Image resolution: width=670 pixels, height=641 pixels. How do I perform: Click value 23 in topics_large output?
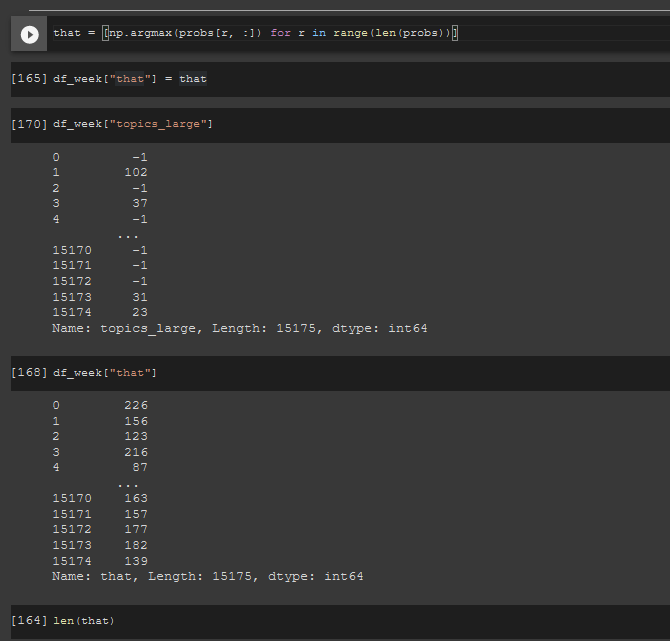[140, 312]
